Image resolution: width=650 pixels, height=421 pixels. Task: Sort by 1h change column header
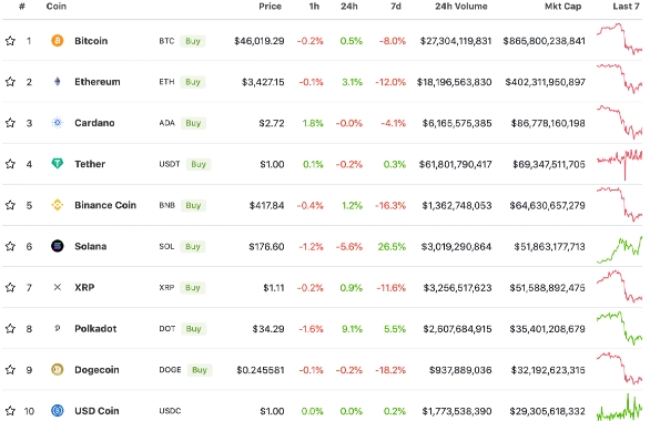(x=314, y=6)
